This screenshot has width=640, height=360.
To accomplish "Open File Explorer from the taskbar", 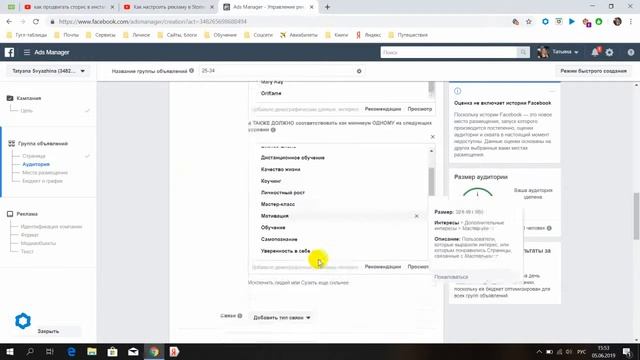I will coord(92,351).
